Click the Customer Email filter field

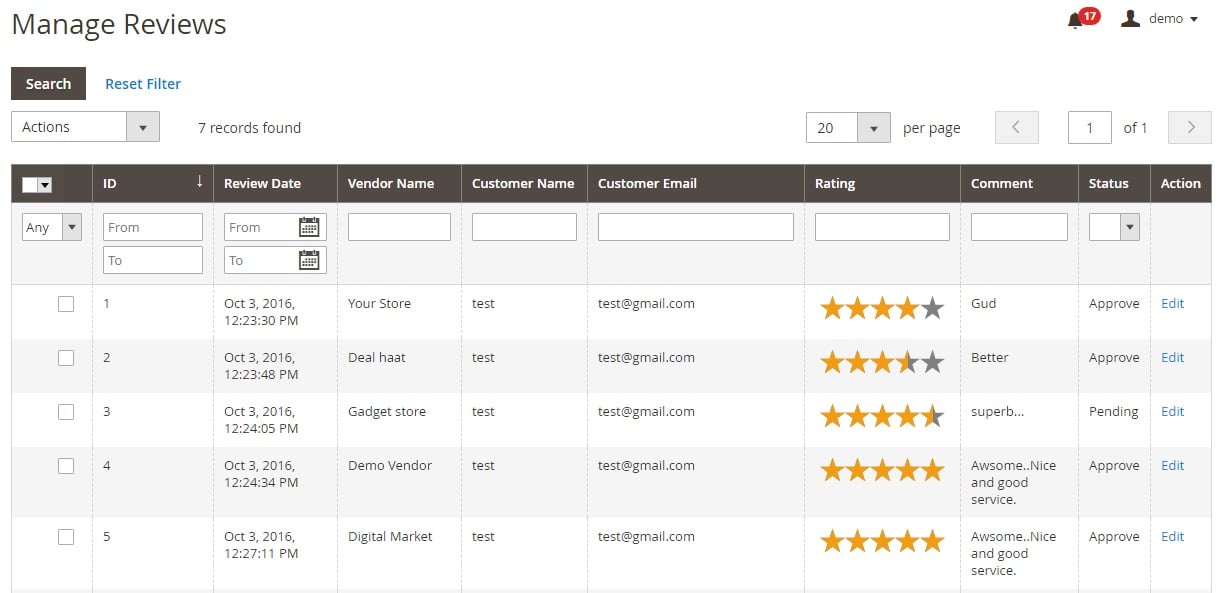[696, 227]
